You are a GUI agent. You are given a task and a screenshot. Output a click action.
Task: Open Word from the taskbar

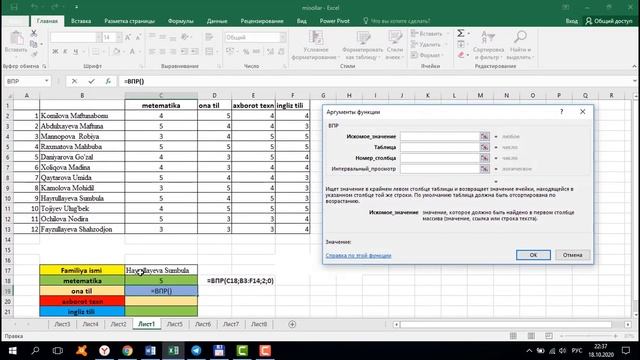point(150,351)
